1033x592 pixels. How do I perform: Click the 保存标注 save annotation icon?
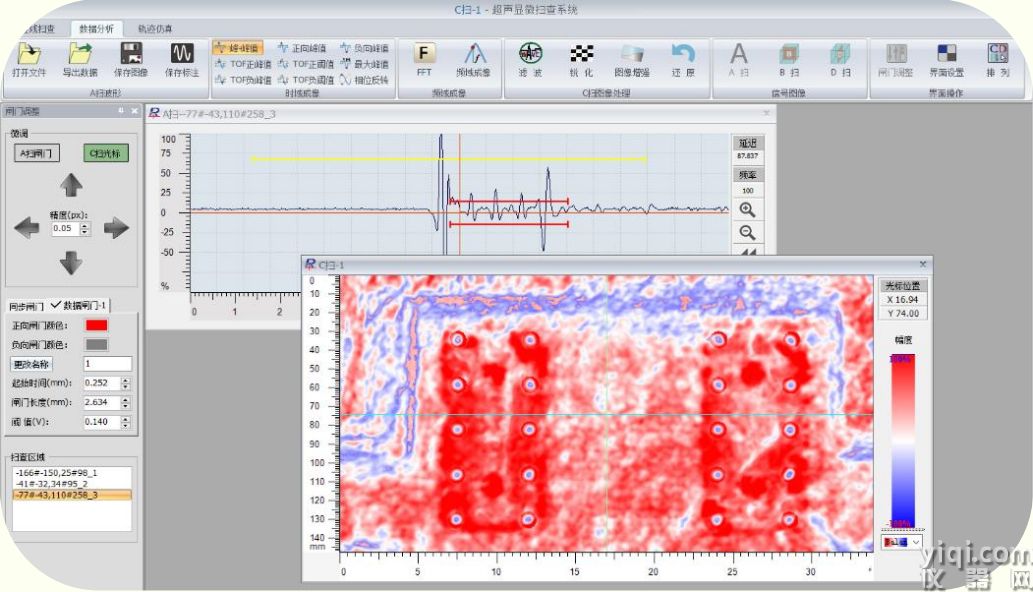click(182, 59)
